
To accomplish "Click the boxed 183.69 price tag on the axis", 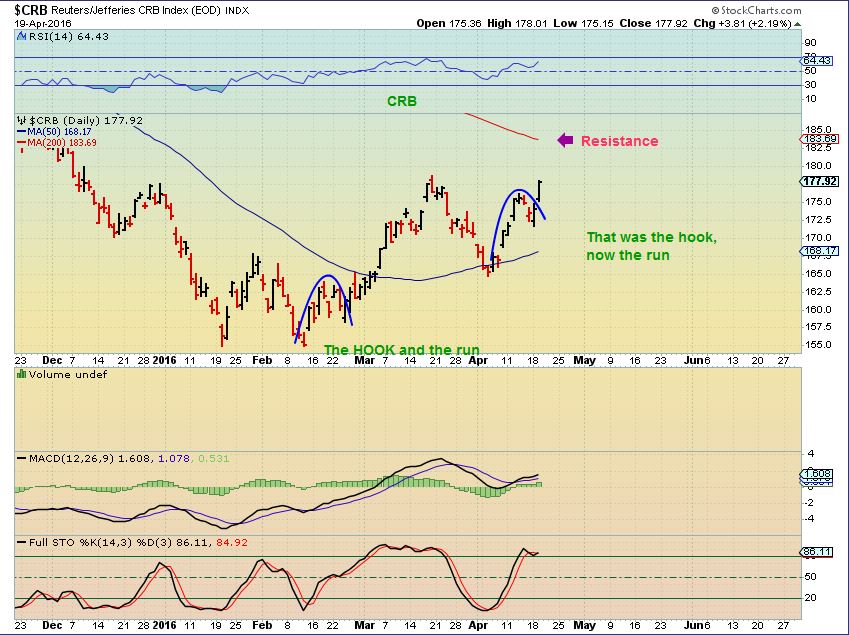I will point(821,139).
